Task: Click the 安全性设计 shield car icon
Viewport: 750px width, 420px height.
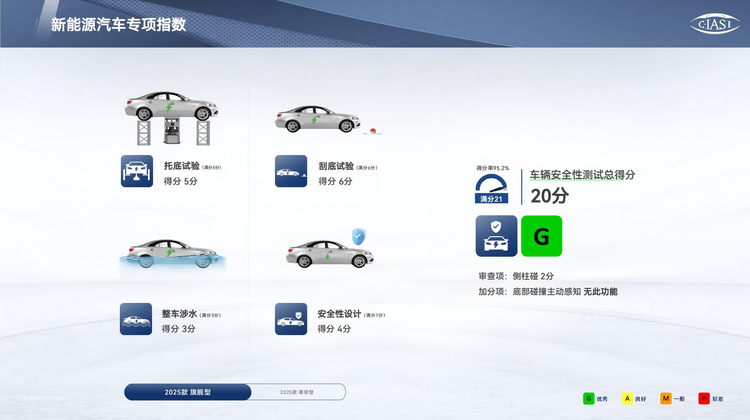Action: [291, 319]
